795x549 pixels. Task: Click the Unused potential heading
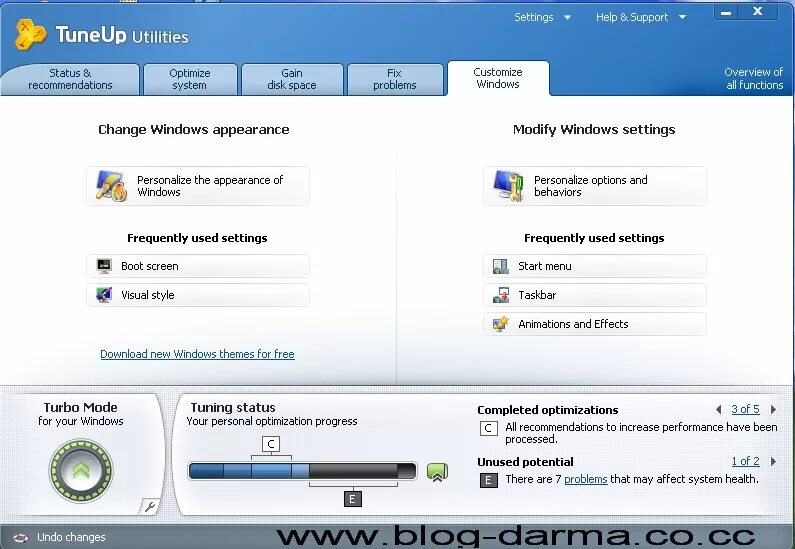[x=525, y=462]
